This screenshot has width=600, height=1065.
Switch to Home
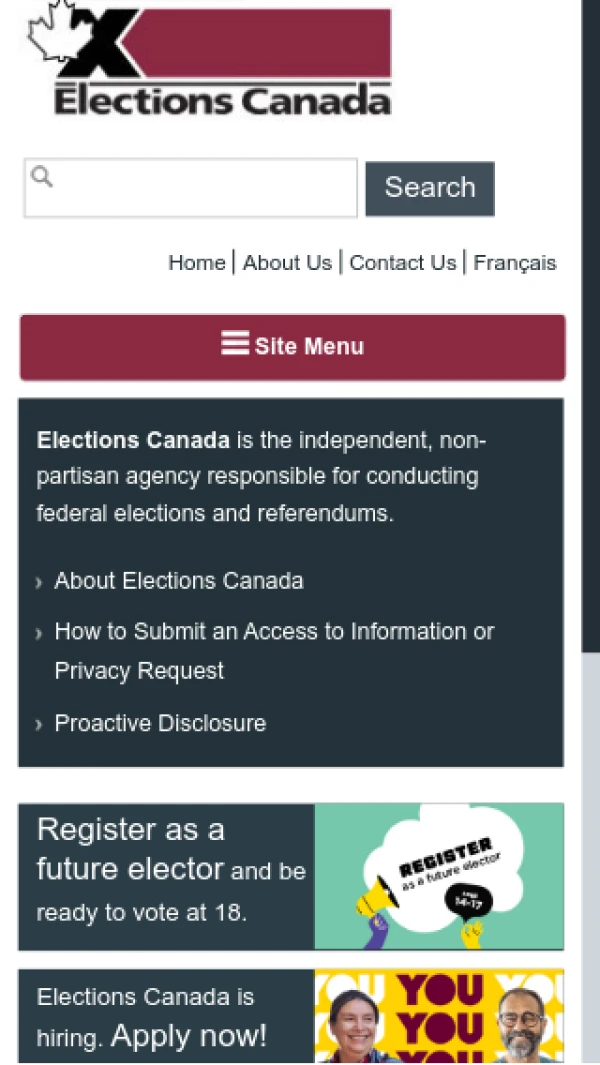196,262
